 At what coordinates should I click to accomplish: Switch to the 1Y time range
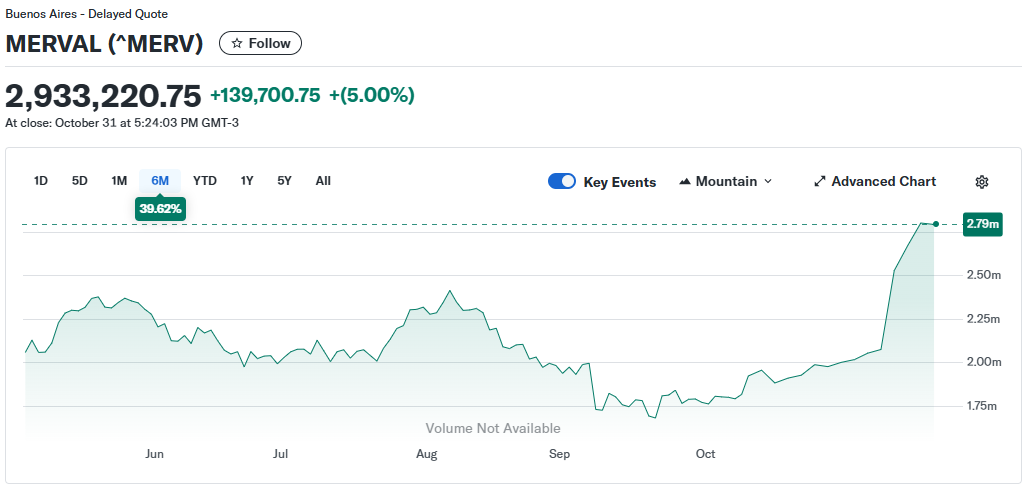click(247, 181)
